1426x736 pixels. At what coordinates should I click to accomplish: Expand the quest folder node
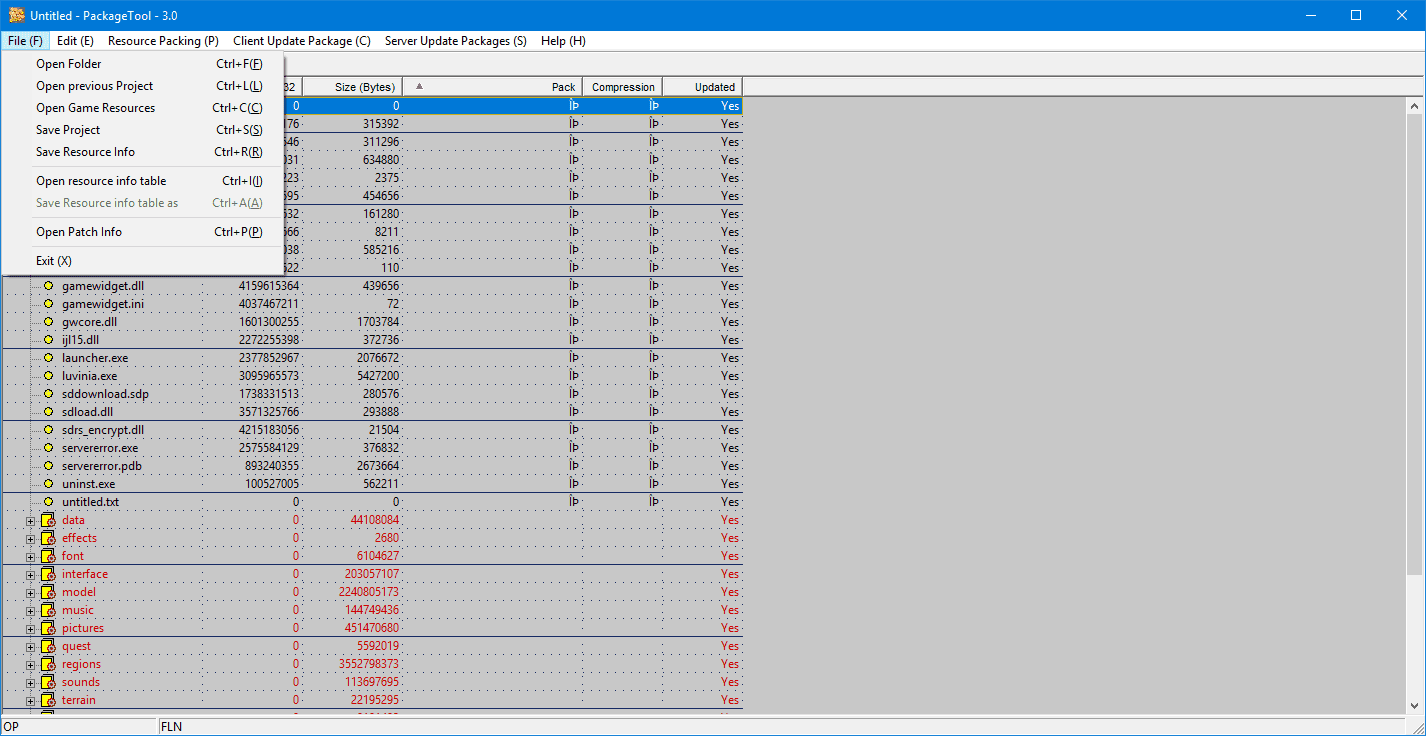(x=30, y=647)
